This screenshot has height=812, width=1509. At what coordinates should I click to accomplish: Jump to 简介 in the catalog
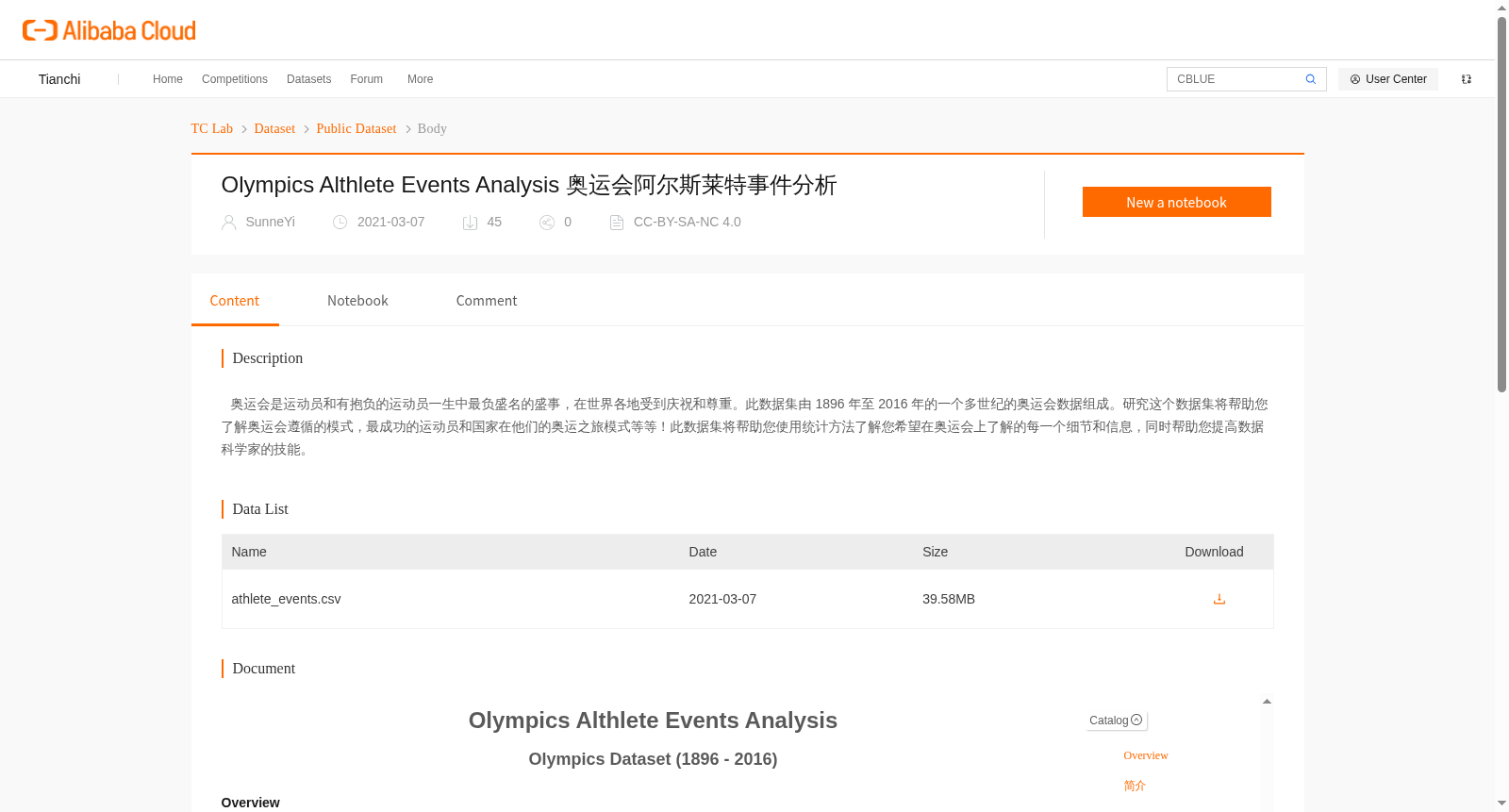tap(1135, 786)
